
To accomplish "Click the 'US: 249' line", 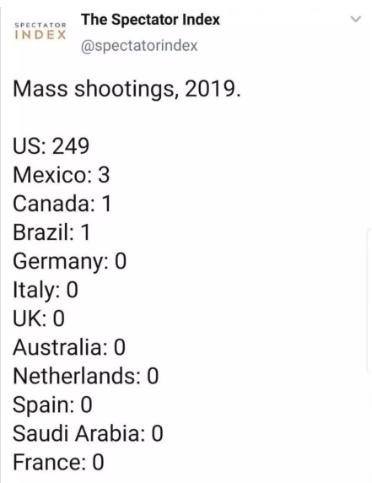I will coord(51,146).
